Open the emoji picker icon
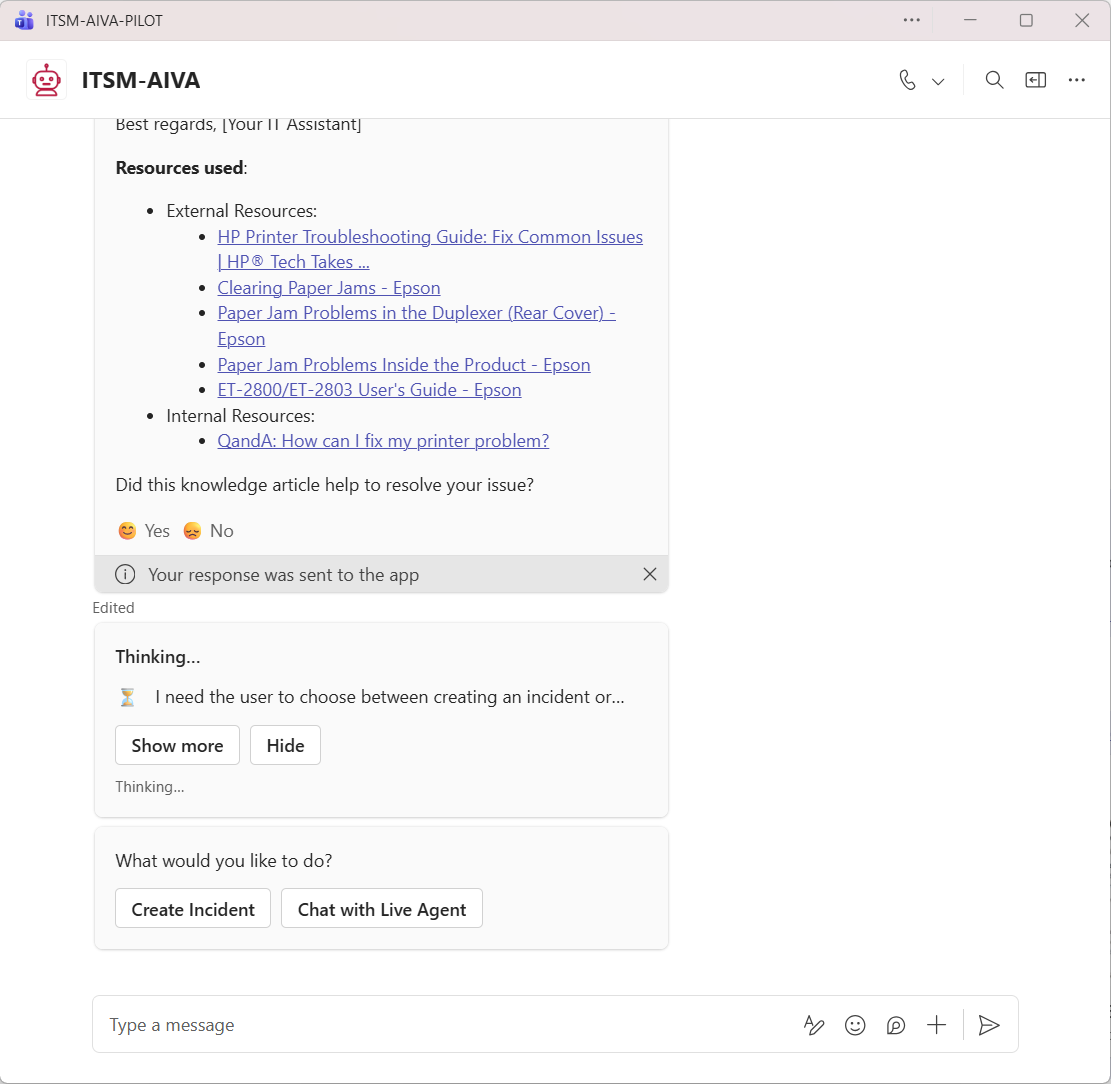The image size is (1111, 1084). click(x=855, y=1025)
